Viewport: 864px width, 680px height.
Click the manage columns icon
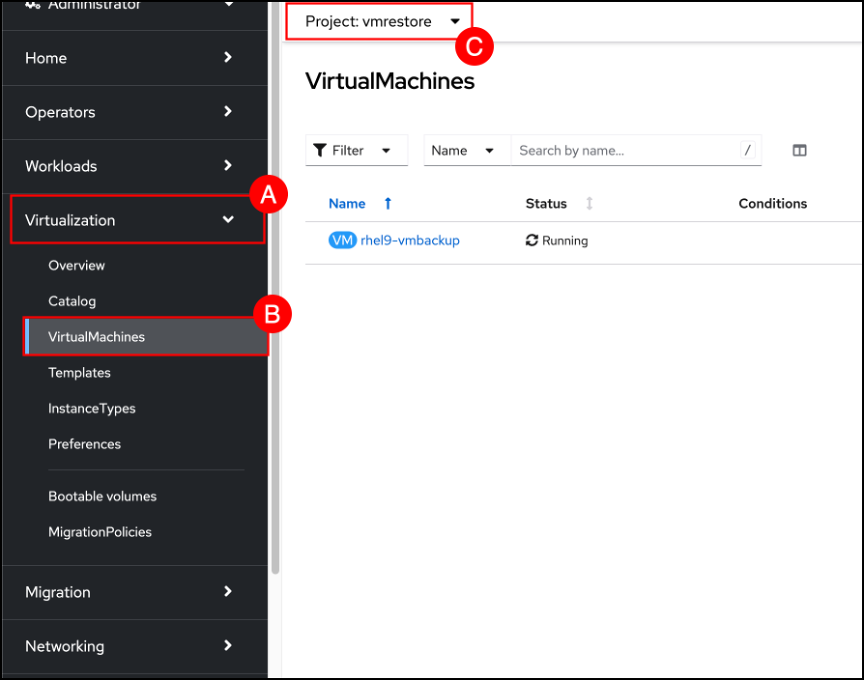click(x=799, y=150)
